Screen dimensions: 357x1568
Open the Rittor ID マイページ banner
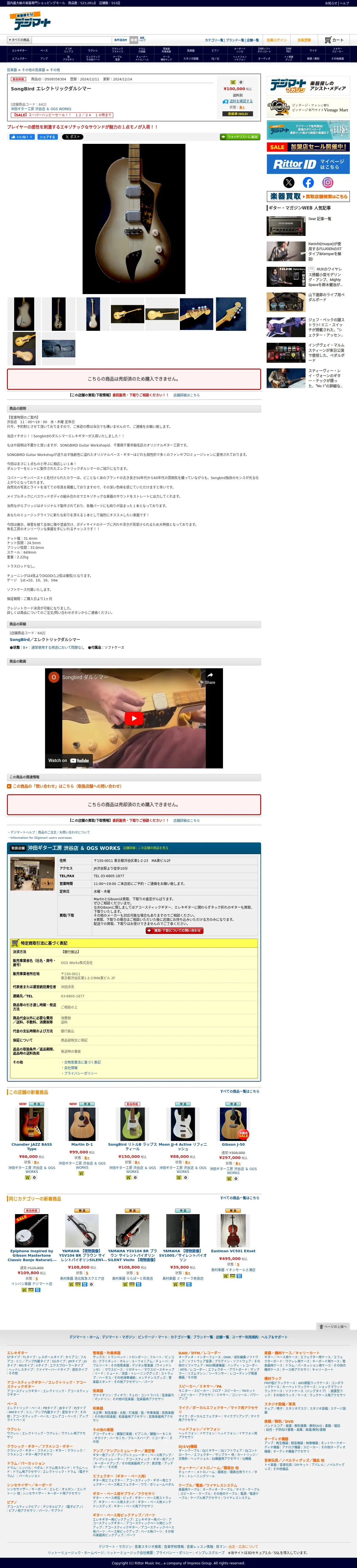pos(308,164)
